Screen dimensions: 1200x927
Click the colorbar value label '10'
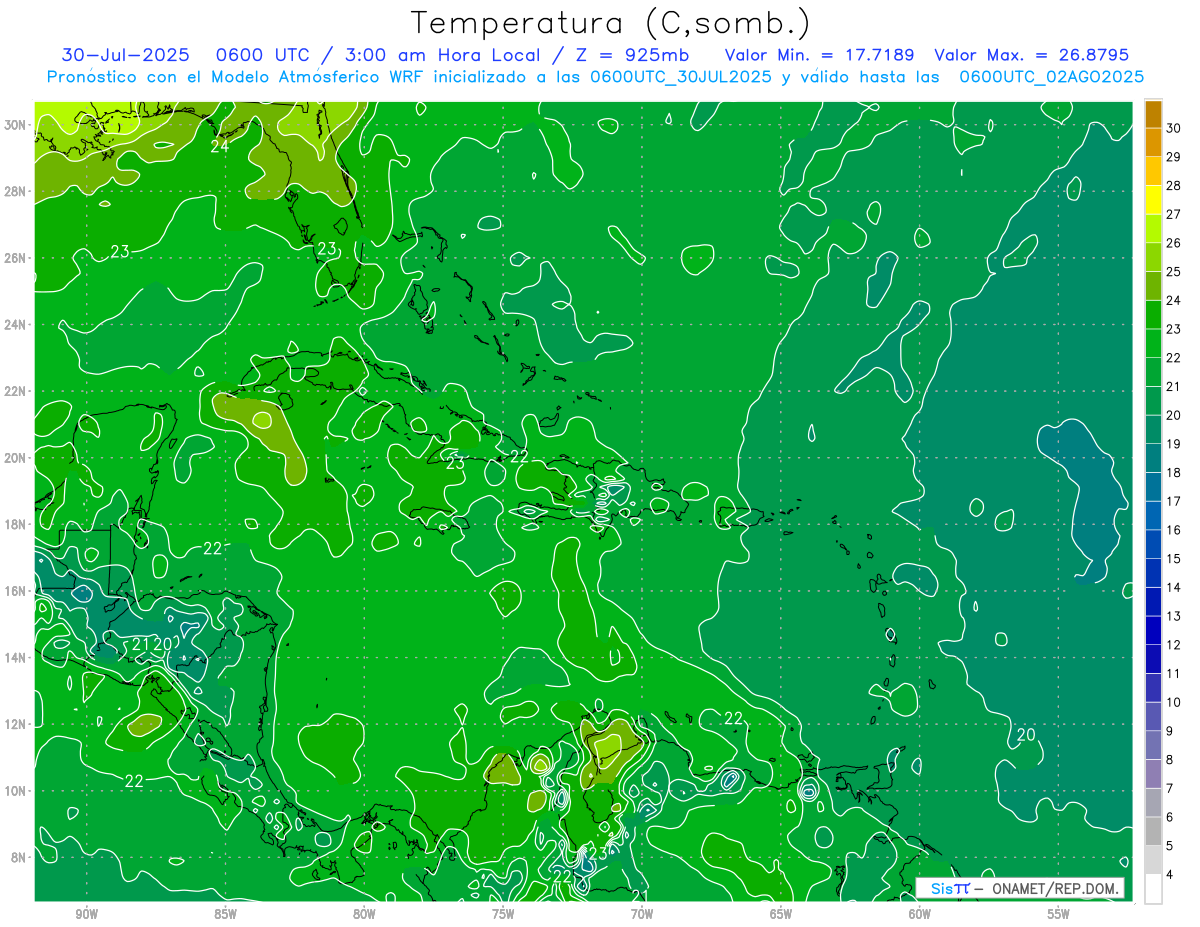tap(1174, 702)
